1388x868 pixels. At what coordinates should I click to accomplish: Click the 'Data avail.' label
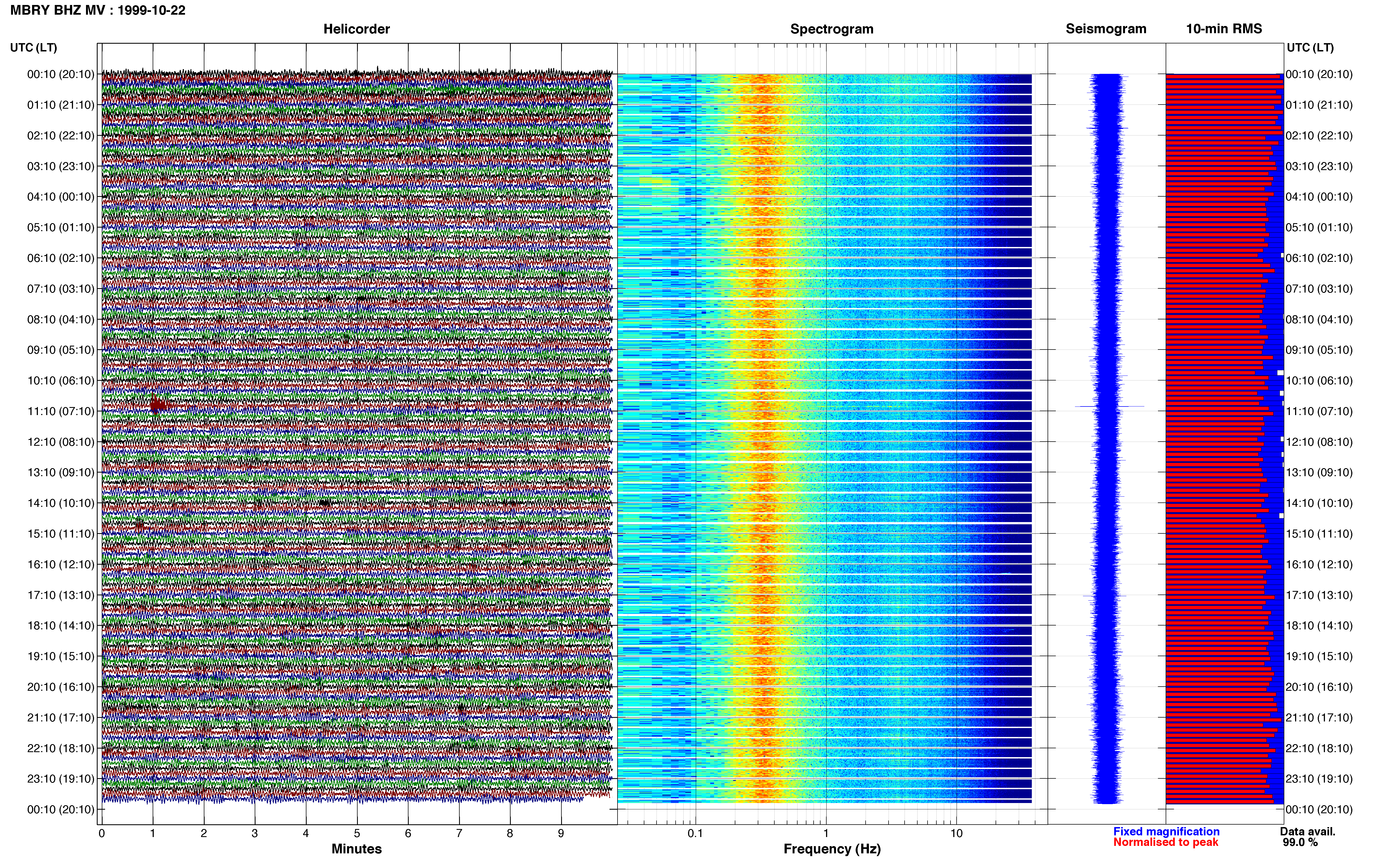coord(1308,831)
